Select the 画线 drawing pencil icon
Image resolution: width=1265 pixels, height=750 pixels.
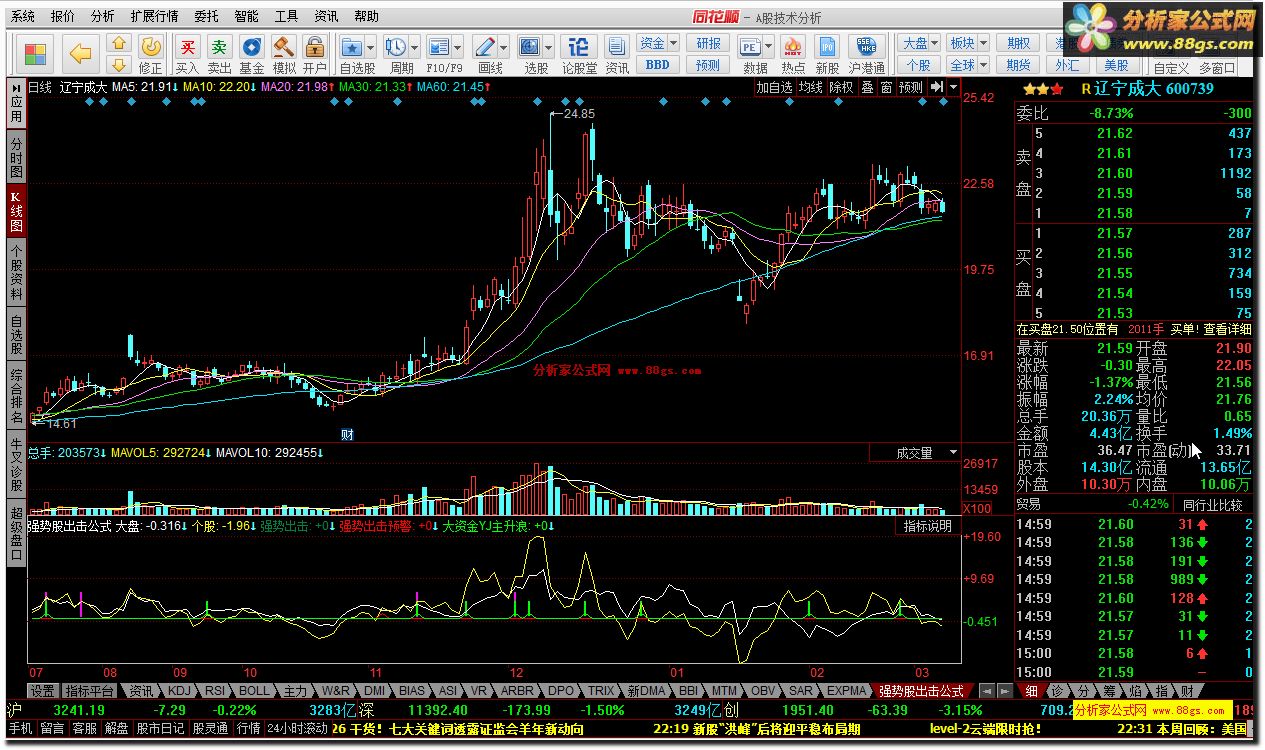click(x=485, y=46)
